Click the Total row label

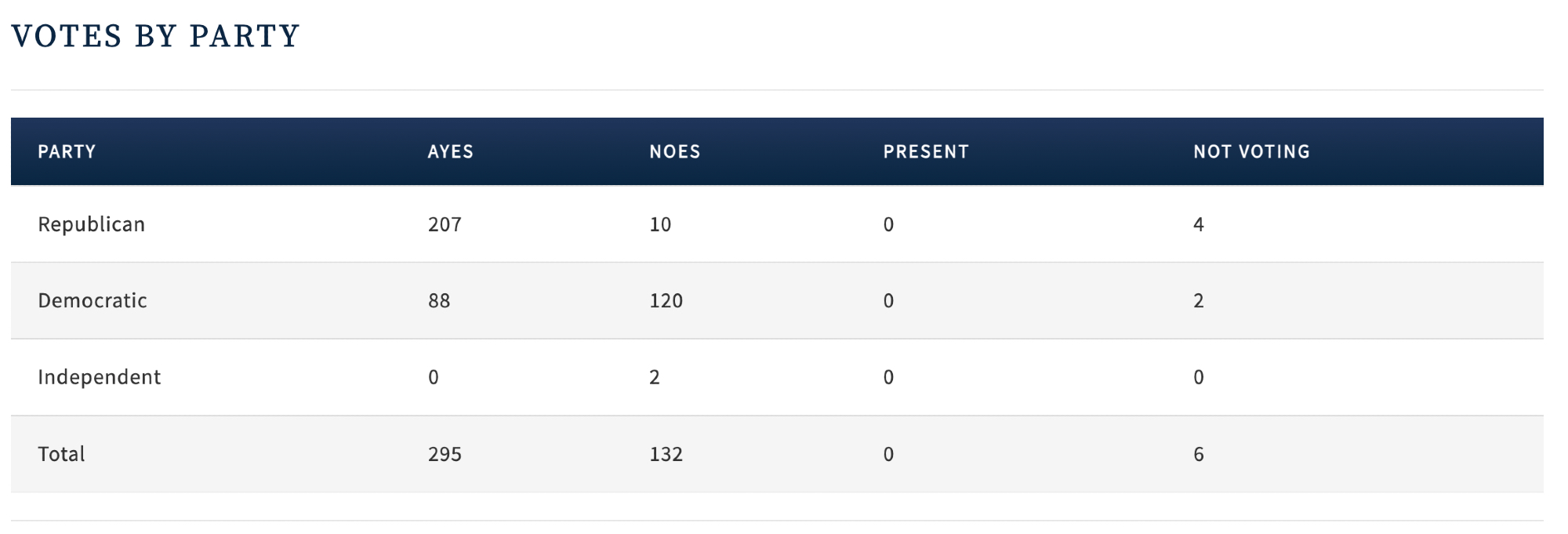(61, 454)
